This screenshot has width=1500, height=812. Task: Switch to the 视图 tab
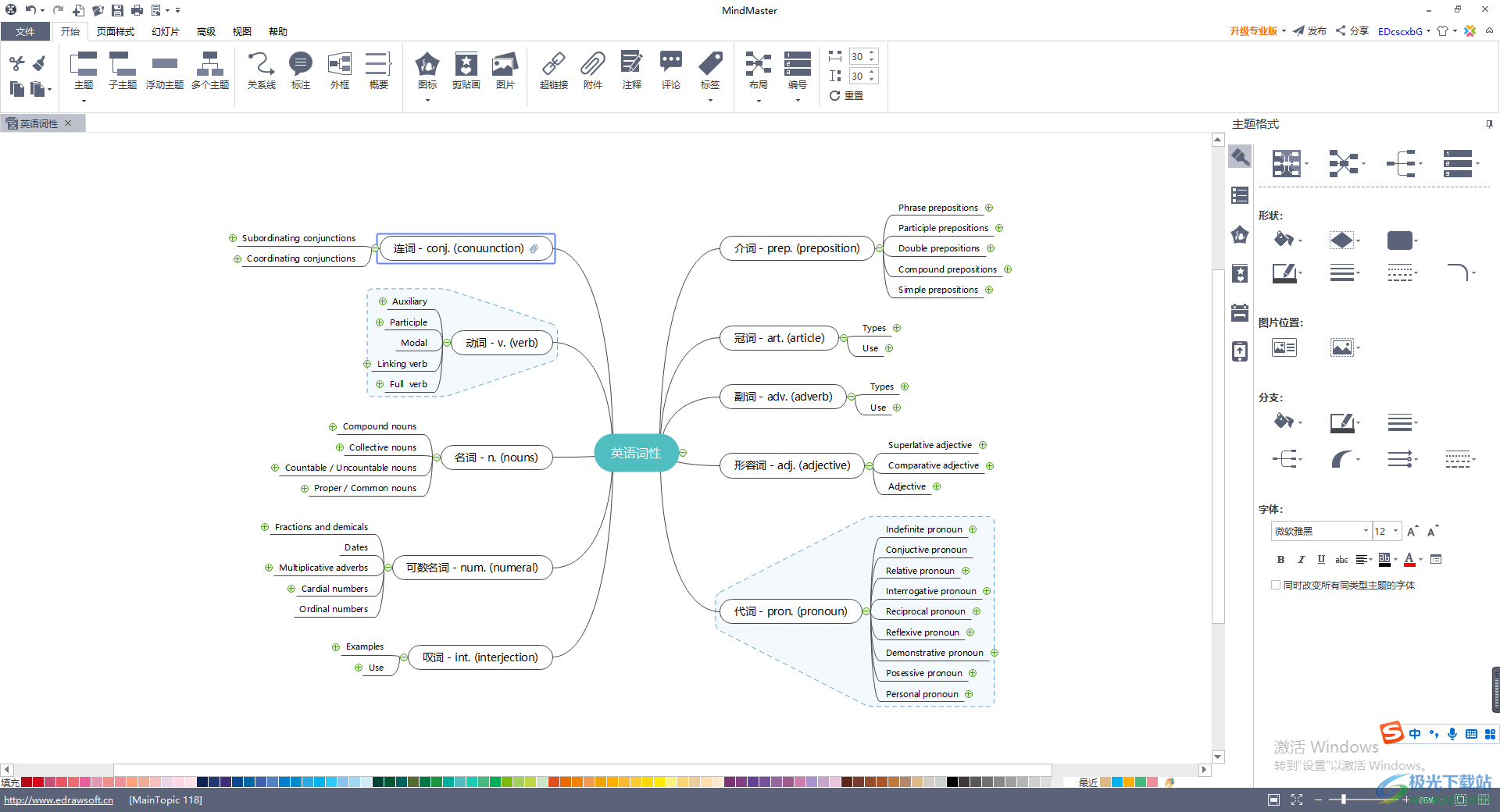tap(242, 31)
